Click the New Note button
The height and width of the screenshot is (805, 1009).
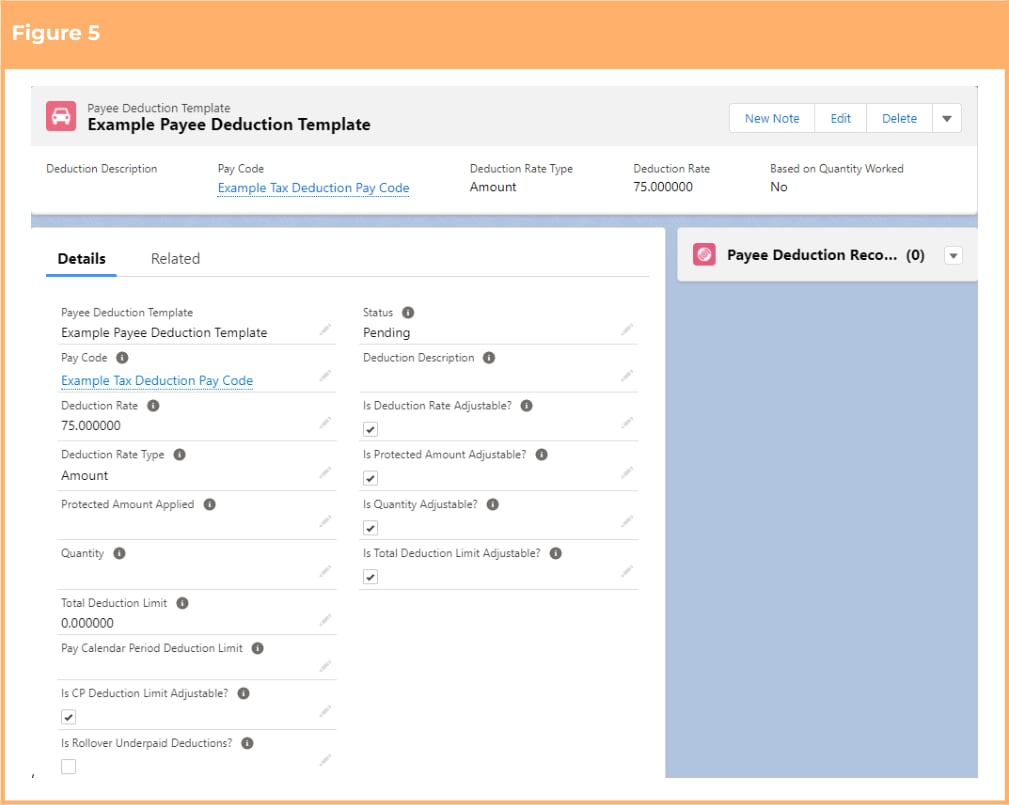[772, 118]
